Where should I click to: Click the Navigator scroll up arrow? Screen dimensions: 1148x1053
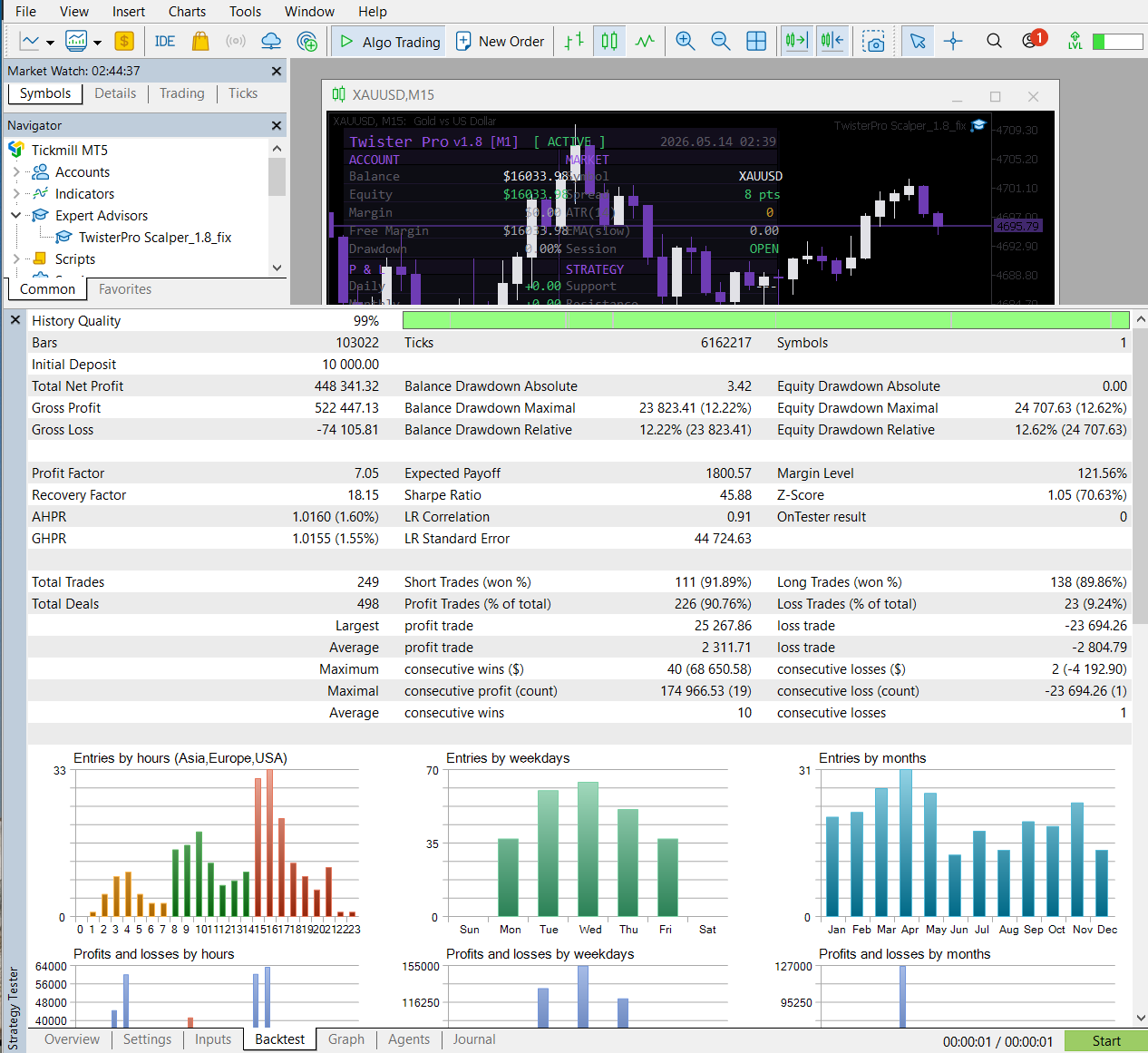click(x=277, y=148)
